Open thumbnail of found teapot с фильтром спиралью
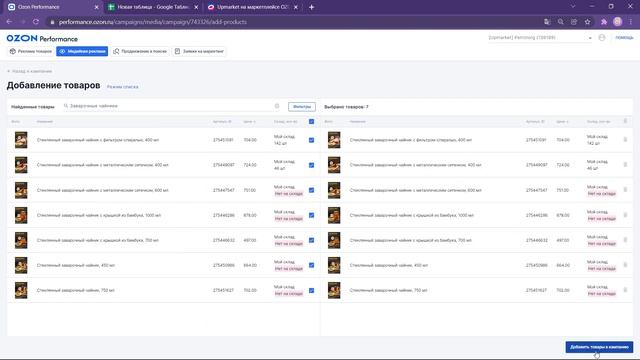The width and height of the screenshot is (640, 360). tap(21, 140)
